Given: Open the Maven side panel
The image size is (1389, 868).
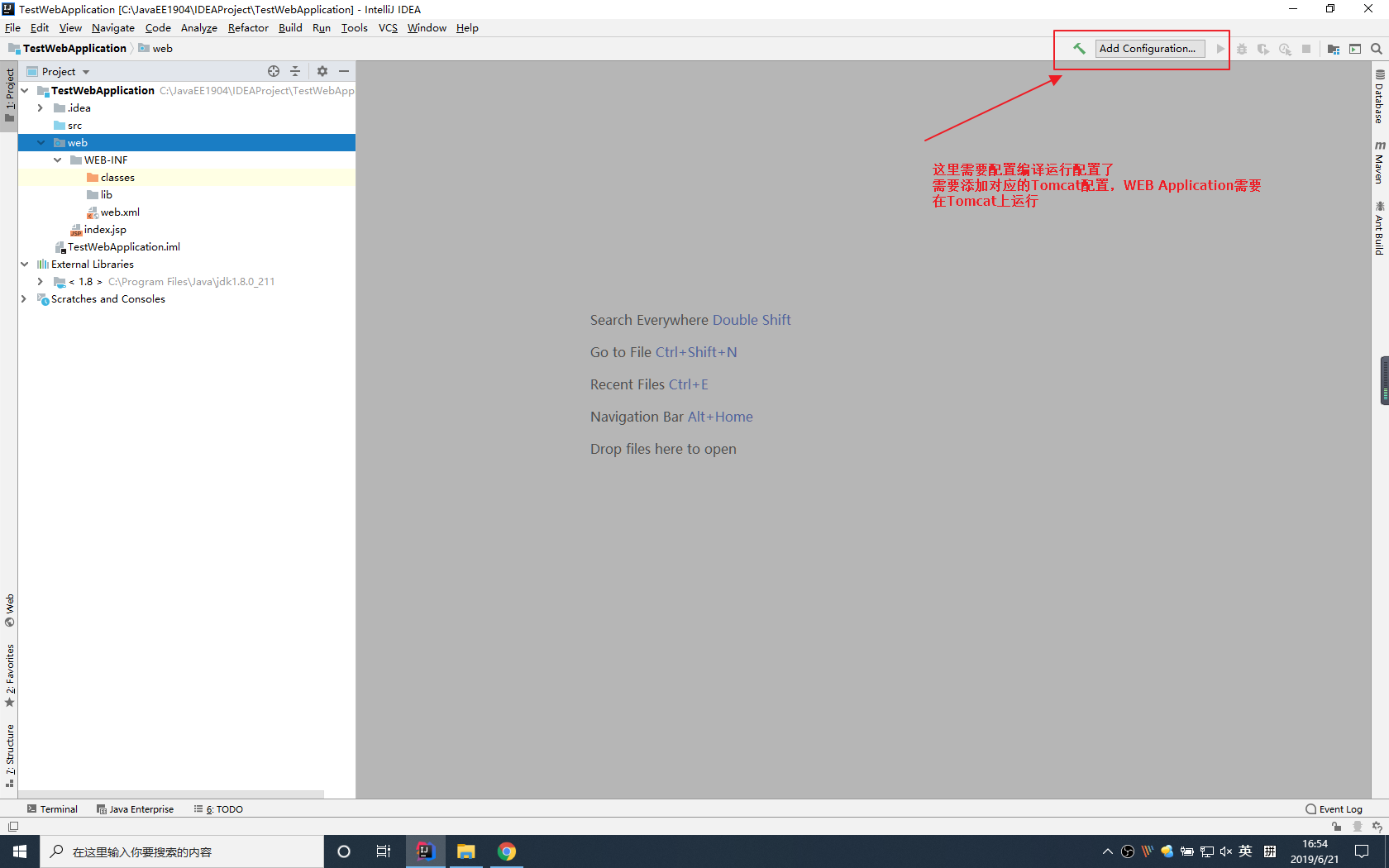Looking at the screenshot, I should click(1379, 162).
